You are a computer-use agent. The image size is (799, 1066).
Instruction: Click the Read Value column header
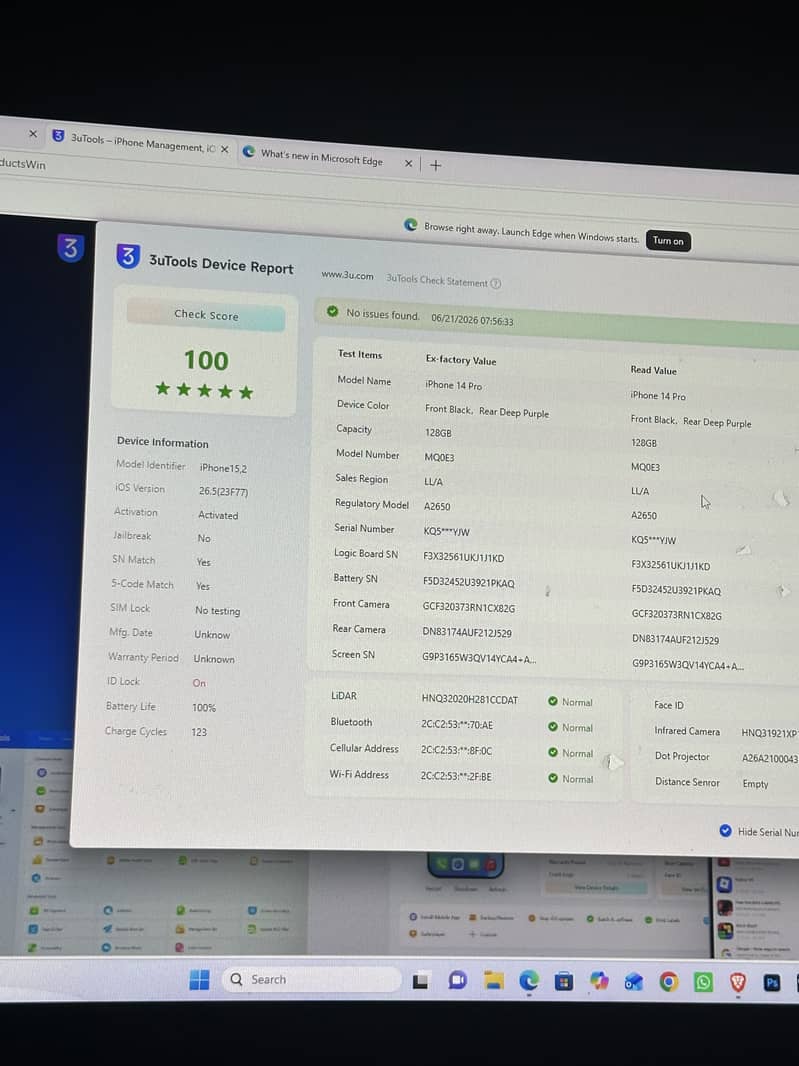point(653,371)
